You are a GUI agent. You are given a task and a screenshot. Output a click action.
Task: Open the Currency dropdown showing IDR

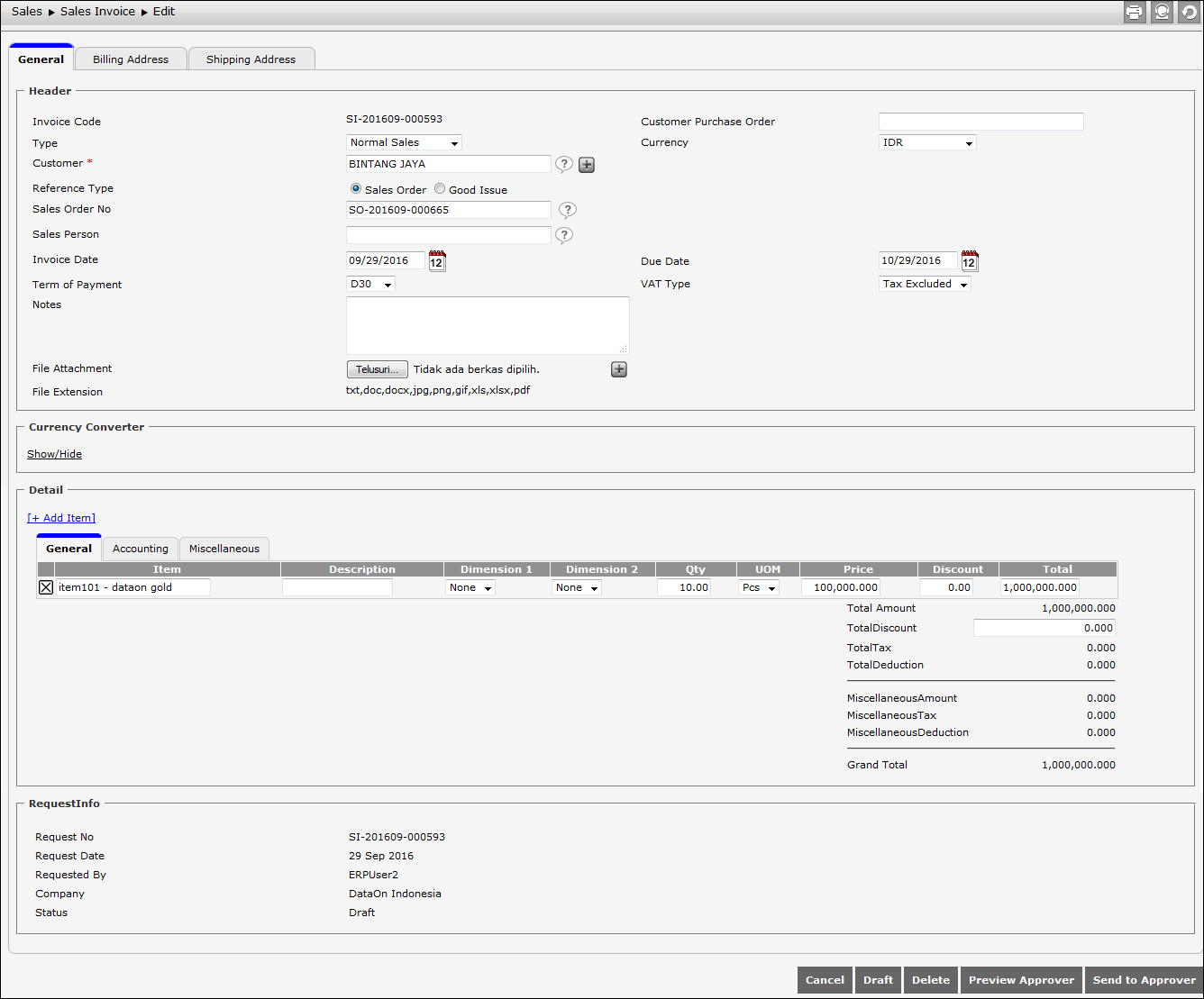pyautogui.click(x=927, y=142)
